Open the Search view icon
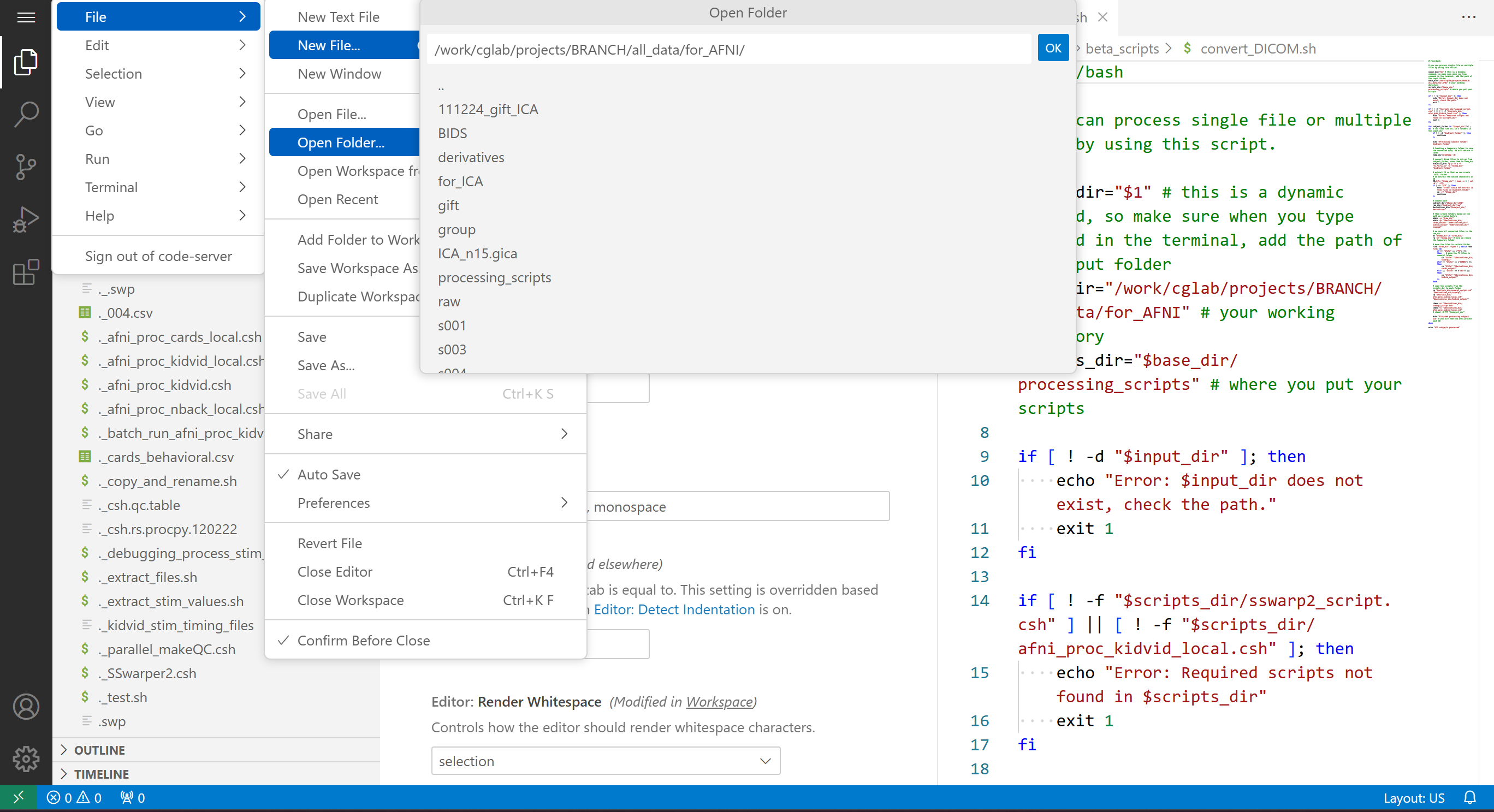Screen dimensions: 1494x812 26,114
